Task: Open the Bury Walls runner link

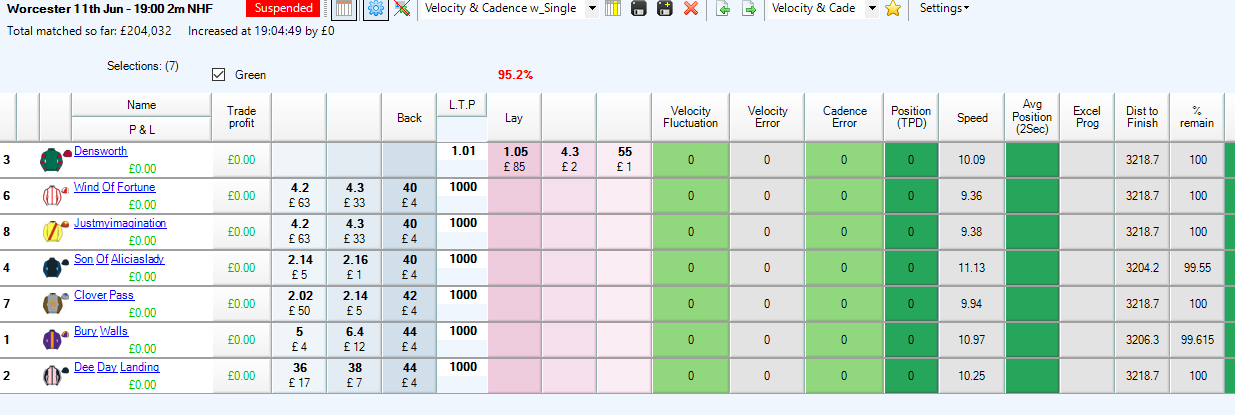Action: (101, 331)
